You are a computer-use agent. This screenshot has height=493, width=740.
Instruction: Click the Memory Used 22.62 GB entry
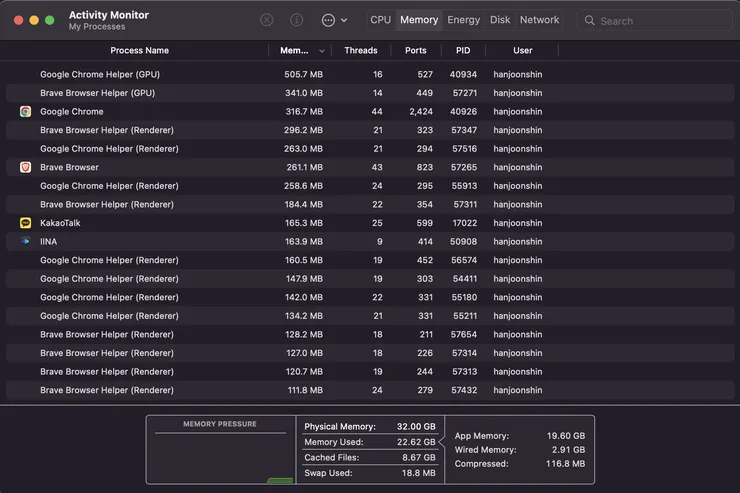370,442
